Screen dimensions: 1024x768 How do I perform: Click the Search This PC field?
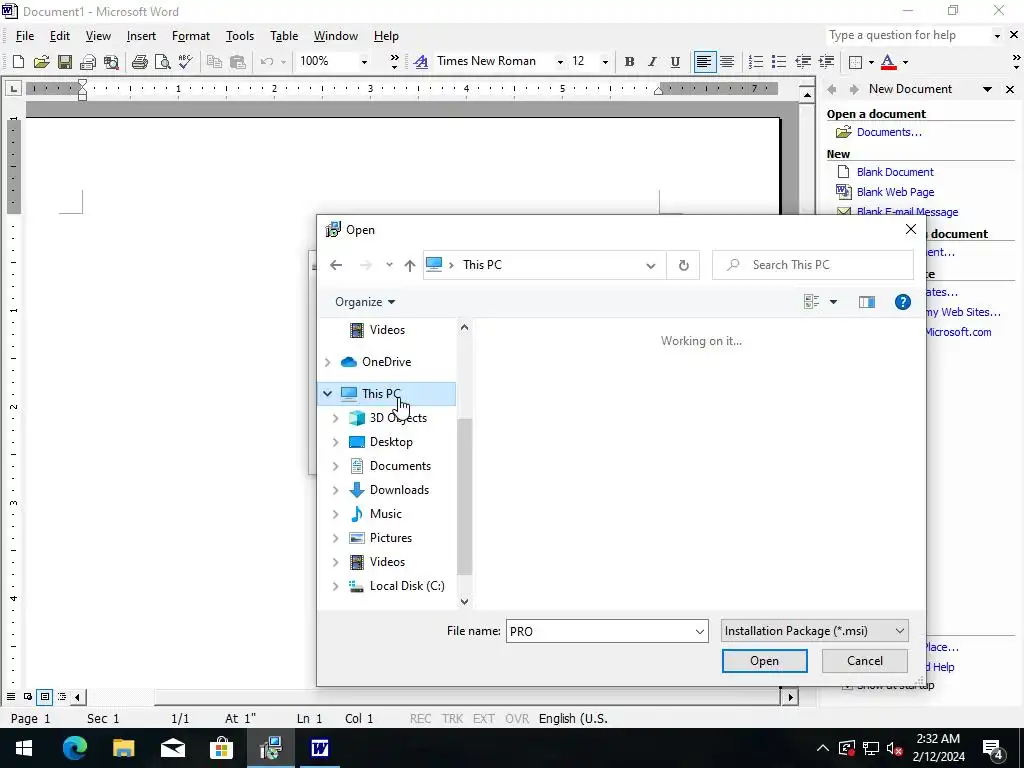[x=812, y=265]
